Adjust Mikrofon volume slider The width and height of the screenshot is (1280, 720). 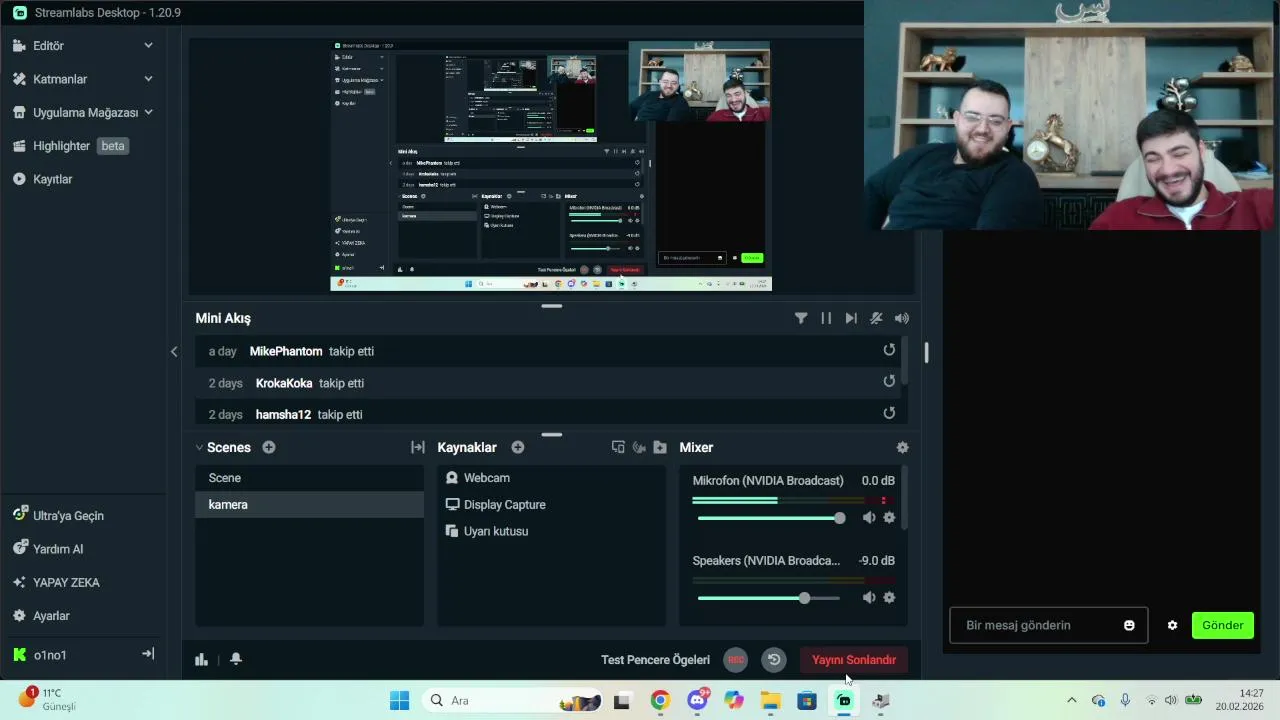[x=771, y=518]
